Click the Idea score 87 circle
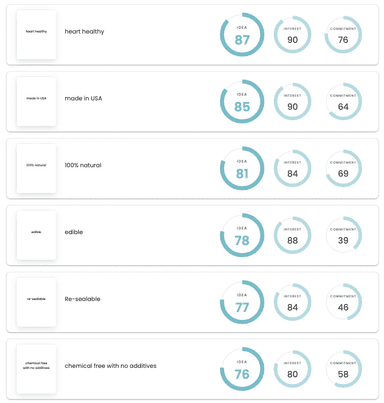This screenshot has height=403, width=384. click(242, 35)
